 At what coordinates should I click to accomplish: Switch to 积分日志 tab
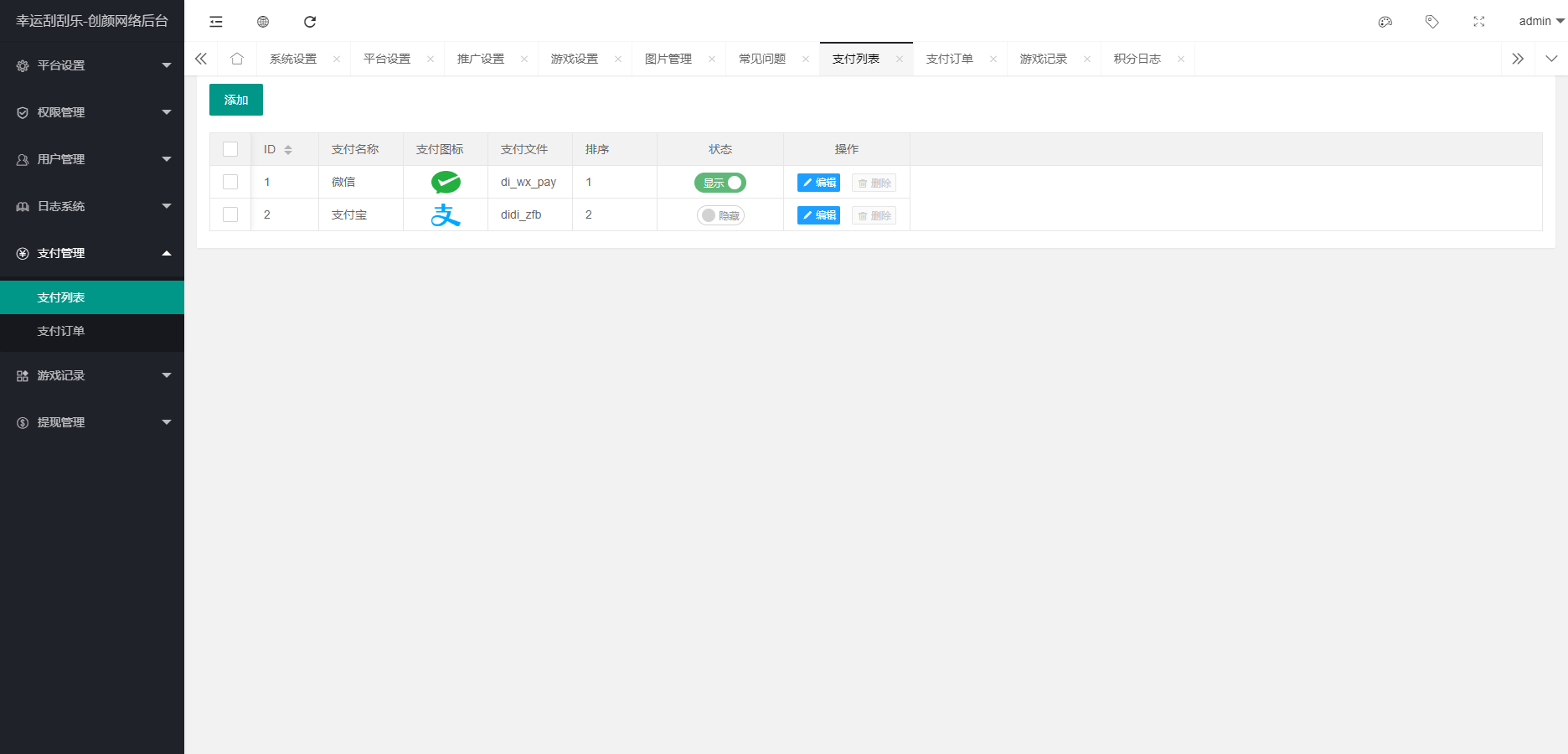[x=1137, y=59]
